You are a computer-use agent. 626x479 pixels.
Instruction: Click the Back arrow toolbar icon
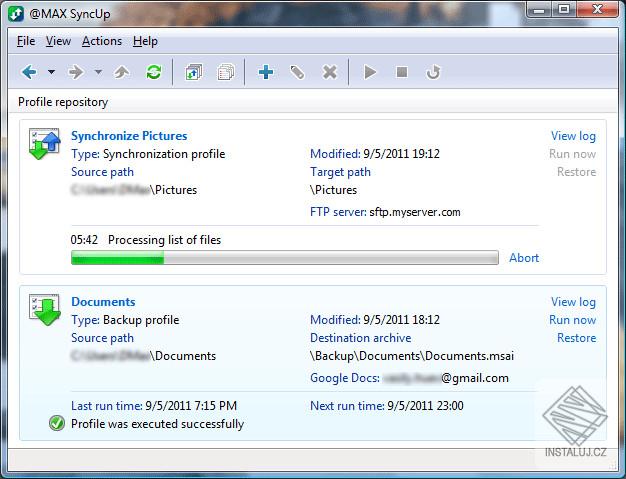point(30,72)
